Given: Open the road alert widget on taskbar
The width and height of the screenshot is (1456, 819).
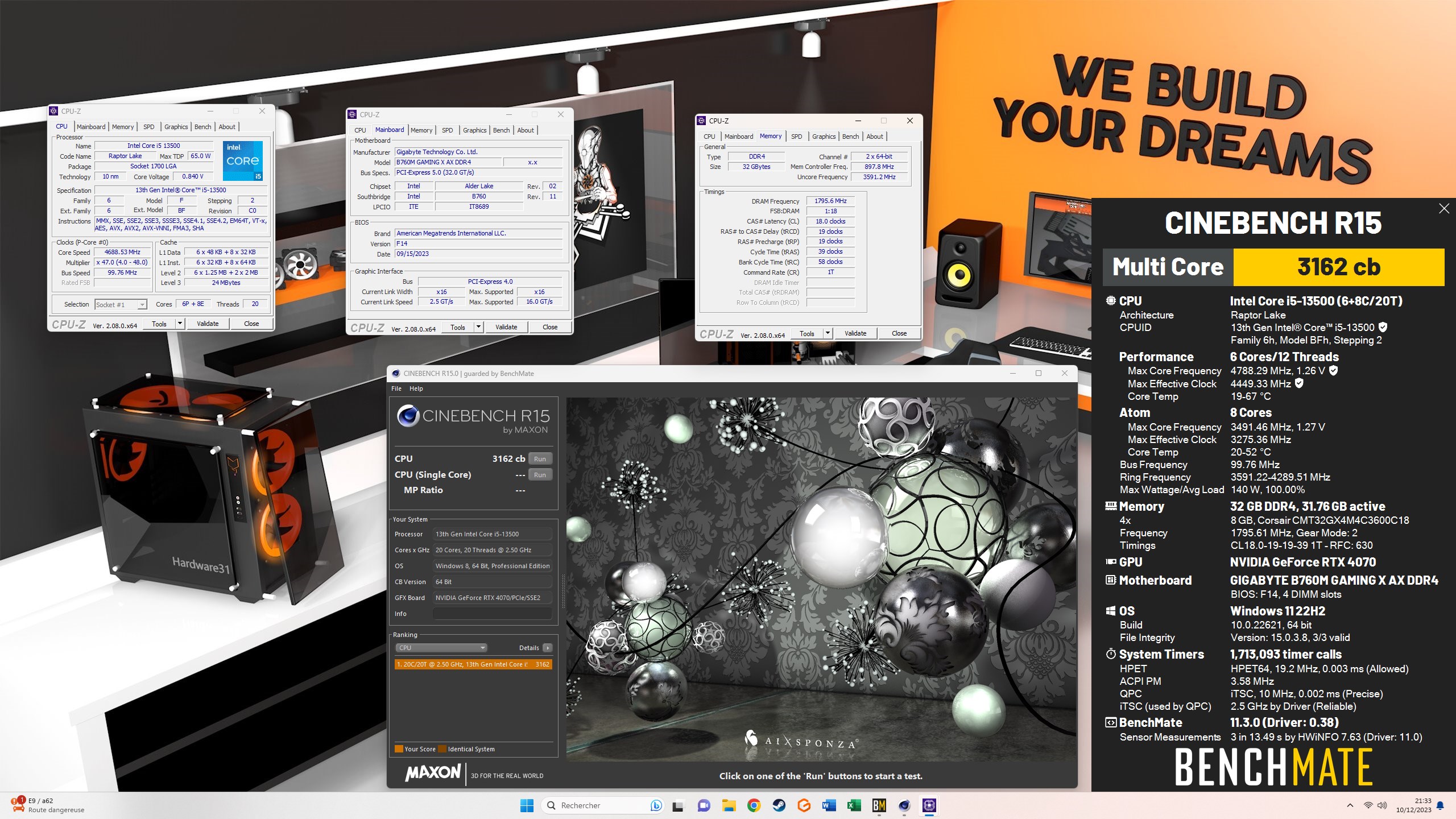Looking at the screenshot, I should click(48, 805).
